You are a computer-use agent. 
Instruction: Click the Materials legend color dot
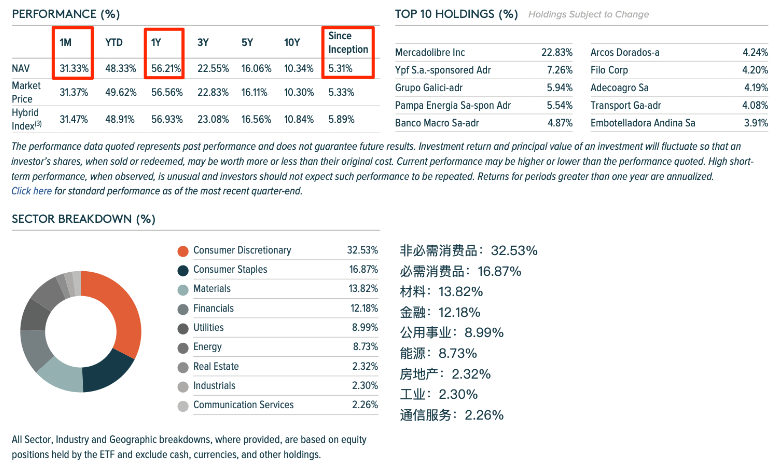[x=183, y=290]
